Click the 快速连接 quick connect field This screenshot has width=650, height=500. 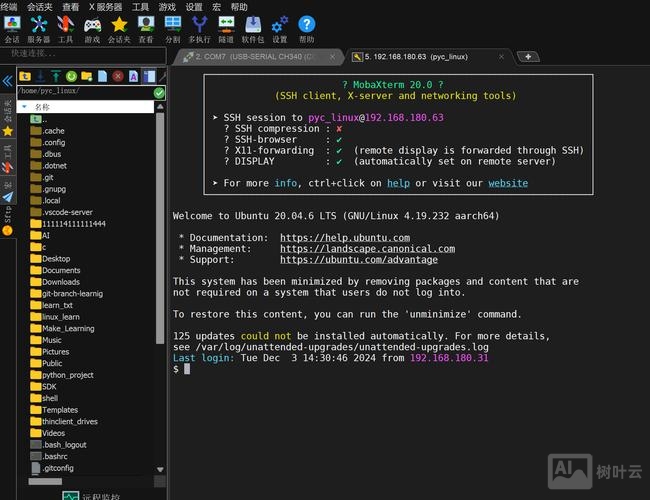pyautogui.click(x=83, y=54)
